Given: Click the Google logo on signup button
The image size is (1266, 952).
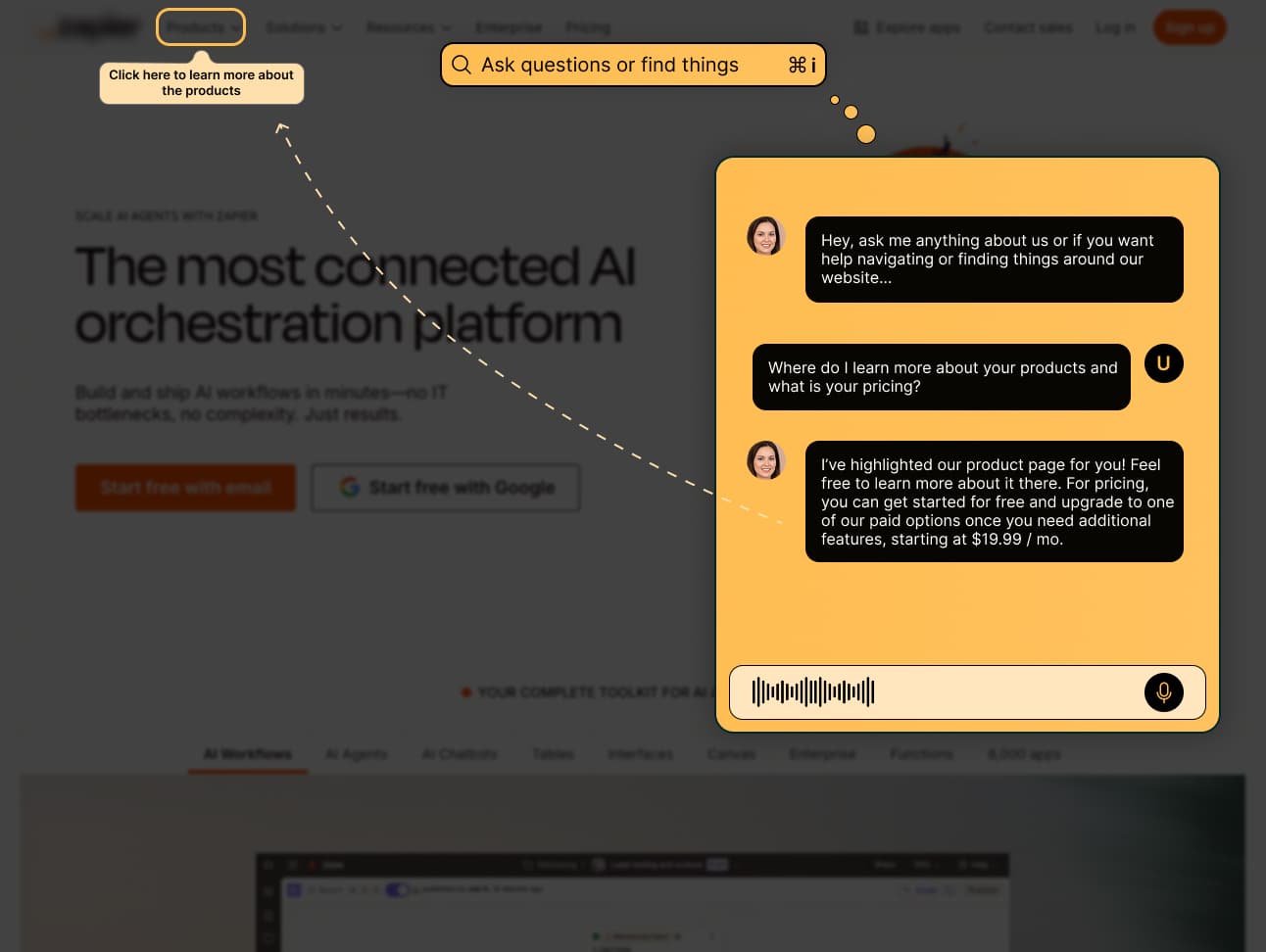Looking at the screenshot, I should pos(350,487).
